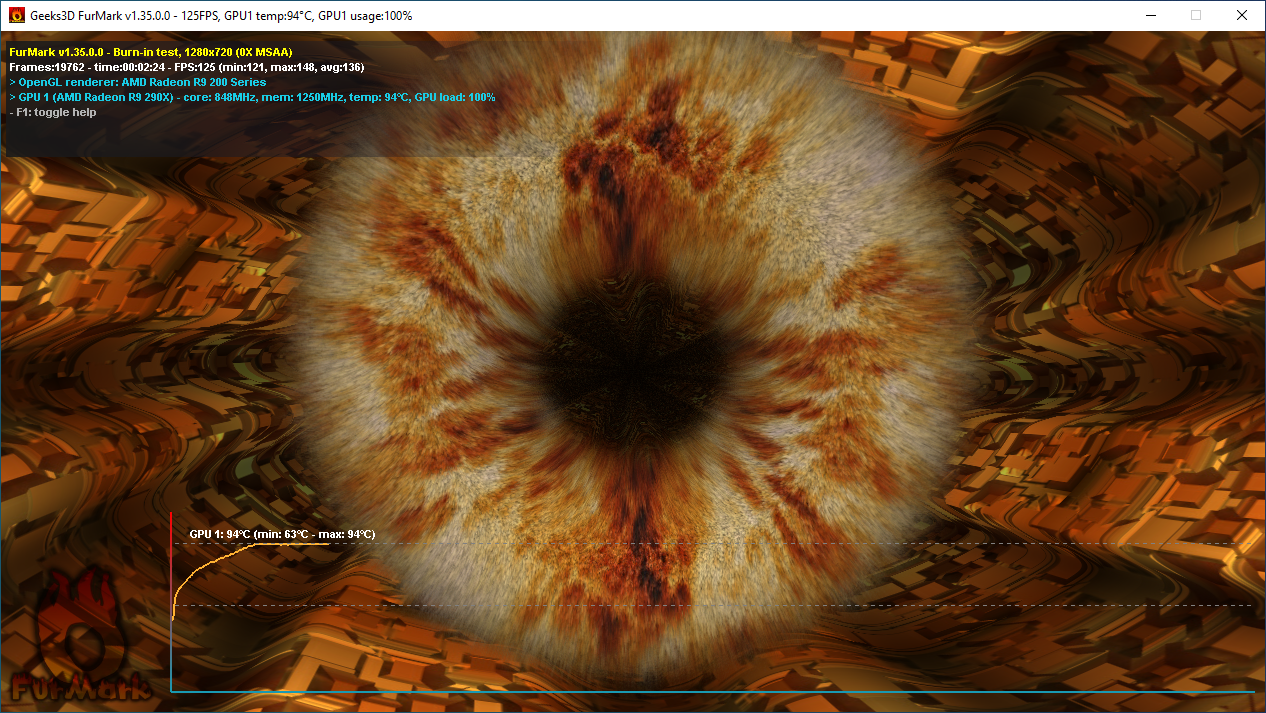Close the FurMark burn-in window

pos(1242,15)
